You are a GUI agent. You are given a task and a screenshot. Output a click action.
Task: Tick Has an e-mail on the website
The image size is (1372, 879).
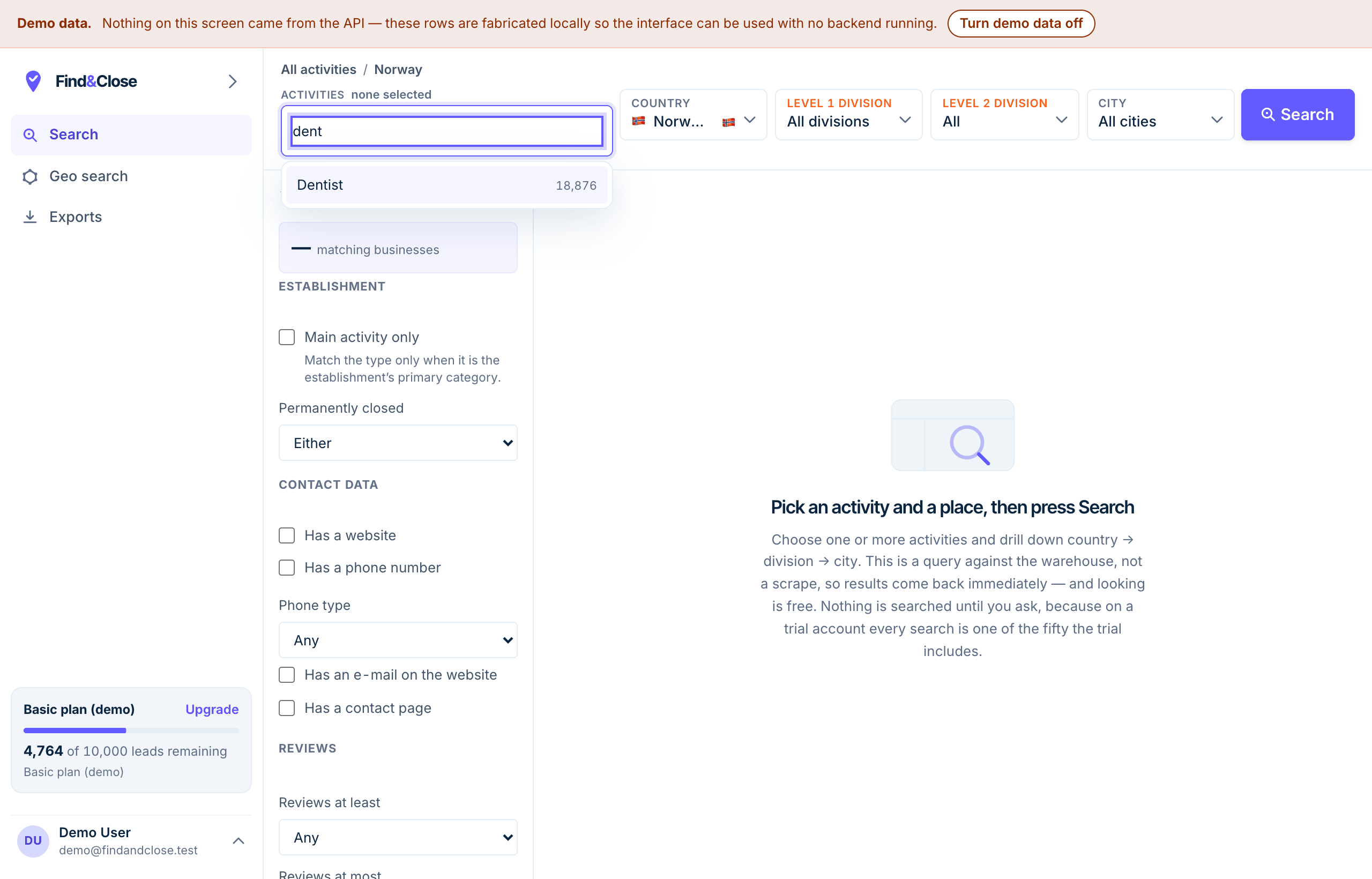[x=287, y=675]
